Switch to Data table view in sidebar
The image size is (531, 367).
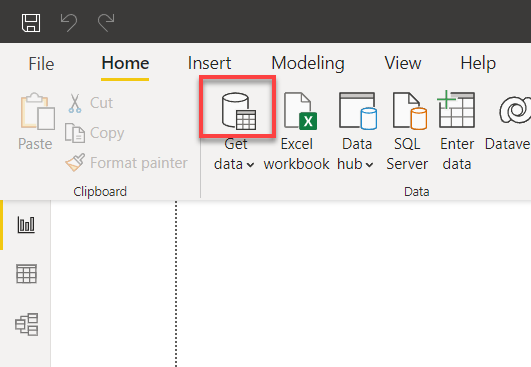pyautogui.click(x=26, y=274)
